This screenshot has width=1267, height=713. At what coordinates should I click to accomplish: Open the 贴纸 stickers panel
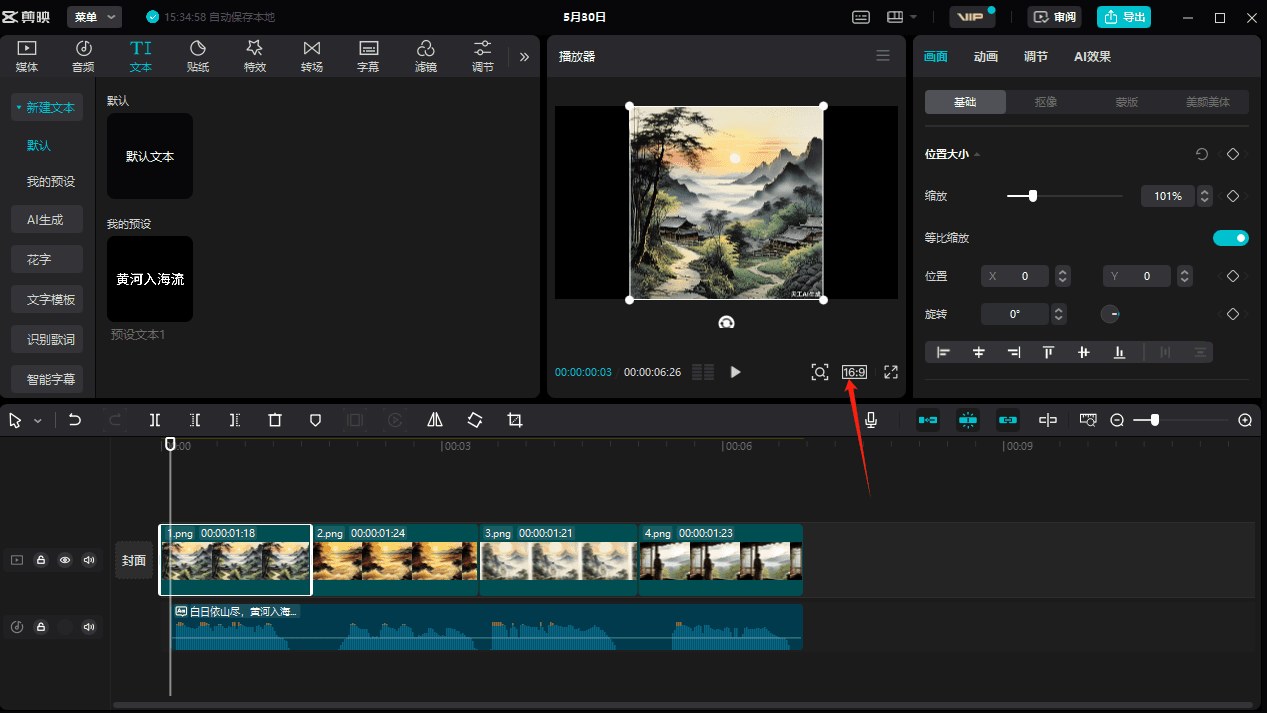coord(198,56)
